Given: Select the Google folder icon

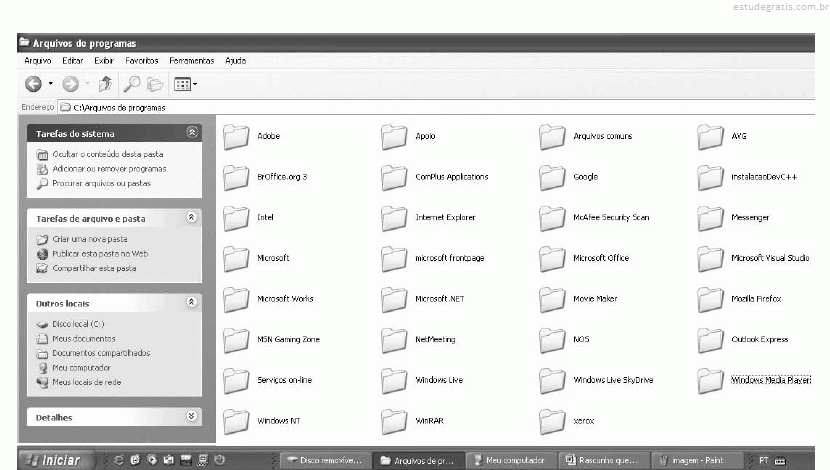Looking at the screenshot, I should [x=552, y=177].
